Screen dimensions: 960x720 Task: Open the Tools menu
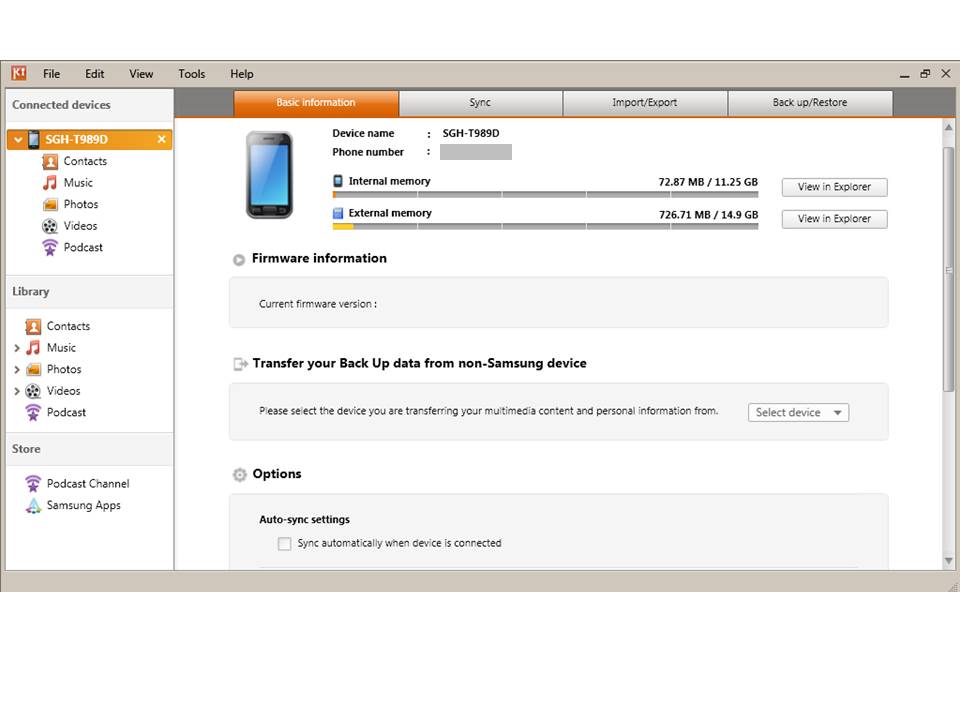coord(192,74)
